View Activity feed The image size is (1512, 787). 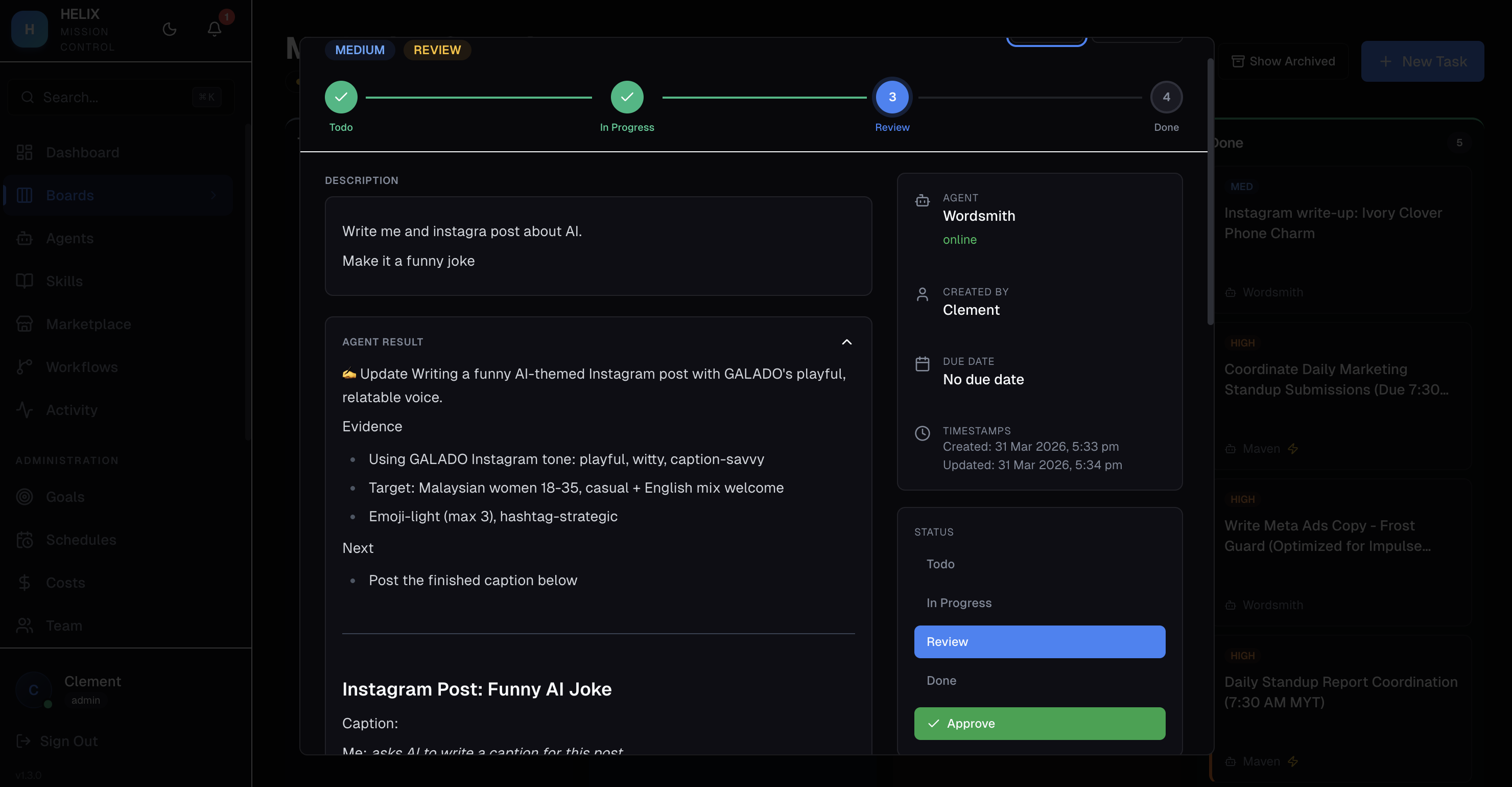118,410
